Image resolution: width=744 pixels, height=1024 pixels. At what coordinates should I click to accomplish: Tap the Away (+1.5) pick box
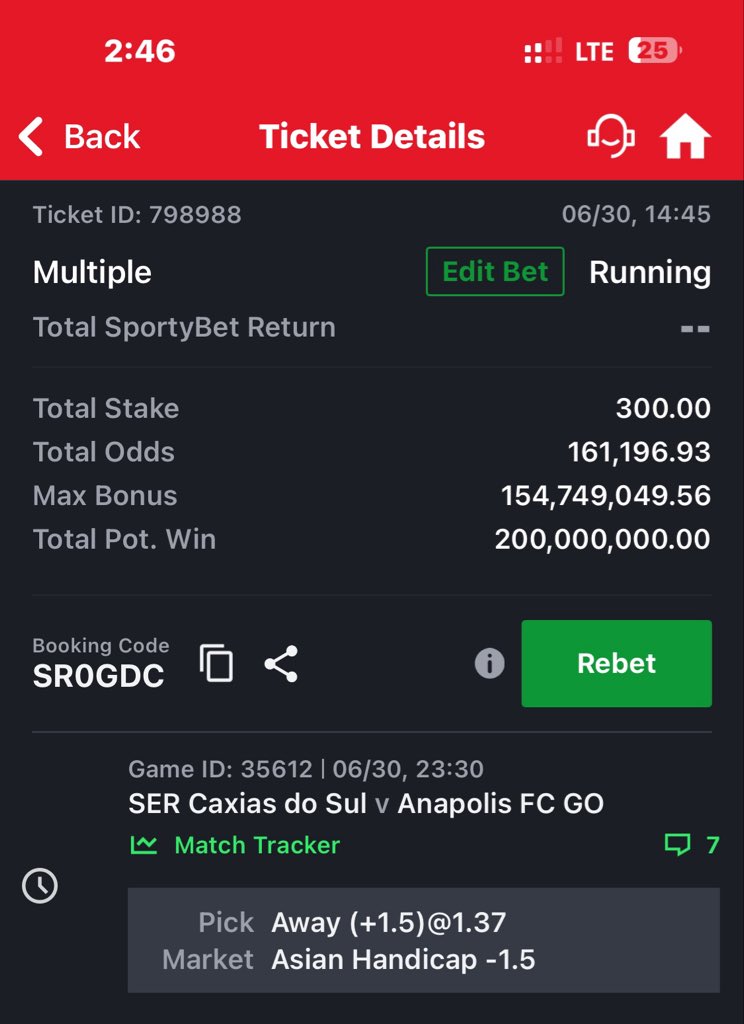pos(424,940)
